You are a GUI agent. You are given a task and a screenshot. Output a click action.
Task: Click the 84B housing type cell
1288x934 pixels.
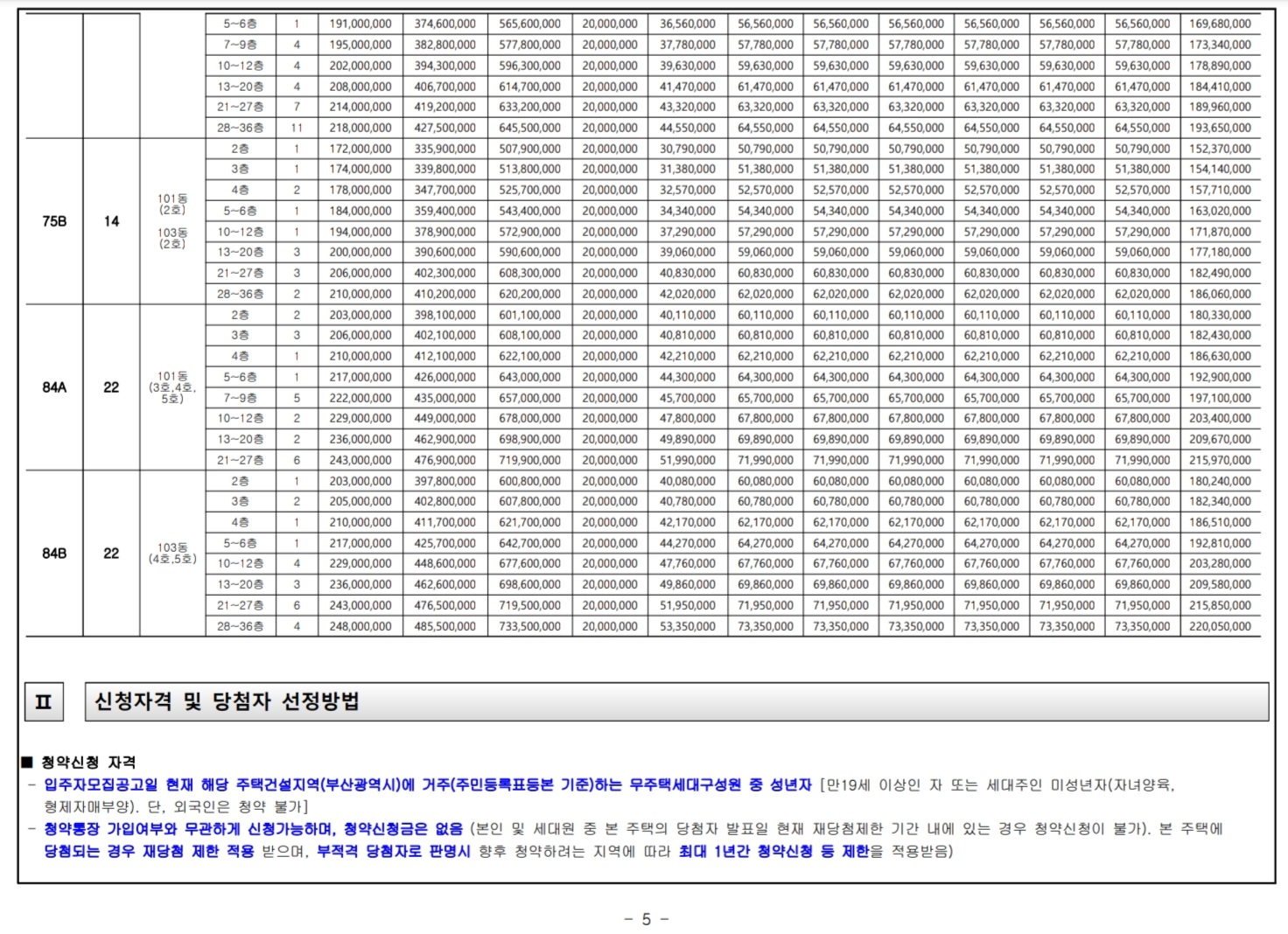54,554
